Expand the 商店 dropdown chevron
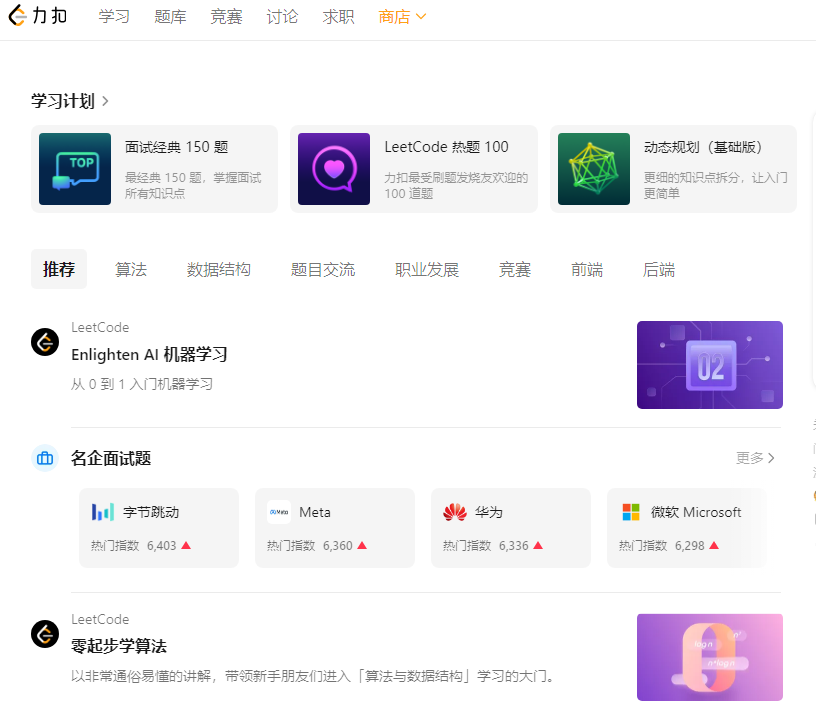Screen dimensions: 816x715 coord(421,17)
